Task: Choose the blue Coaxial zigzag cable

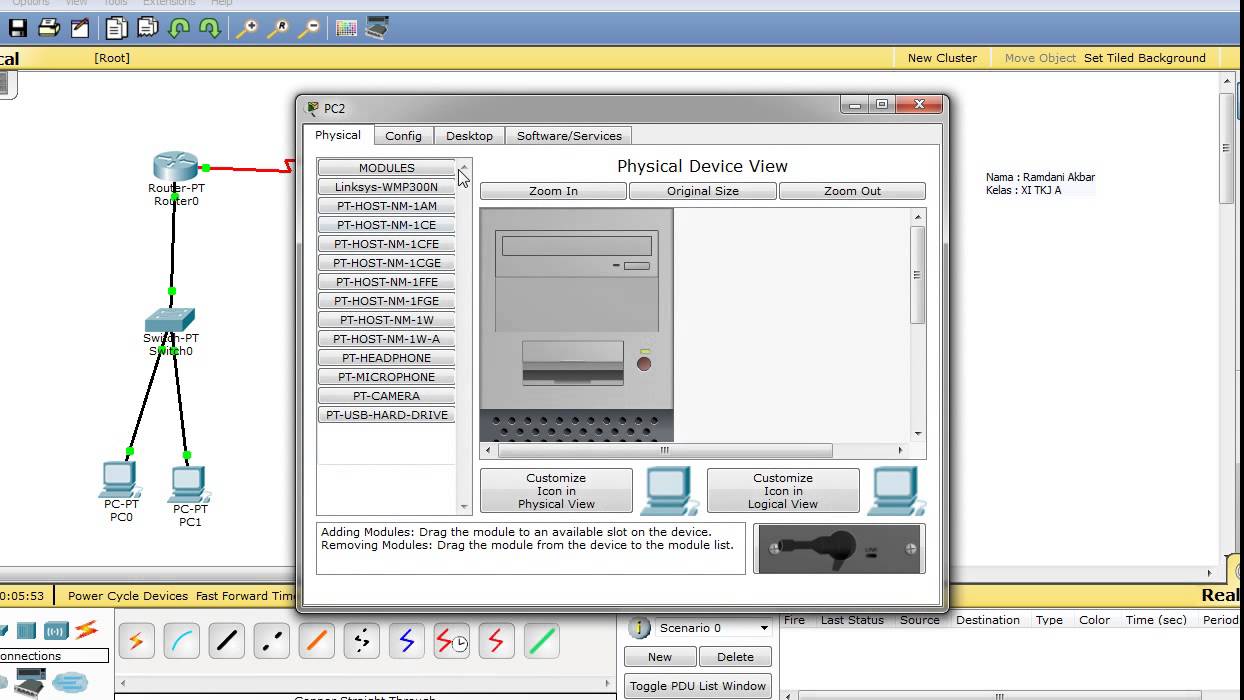Action: (x=406, y=641)
